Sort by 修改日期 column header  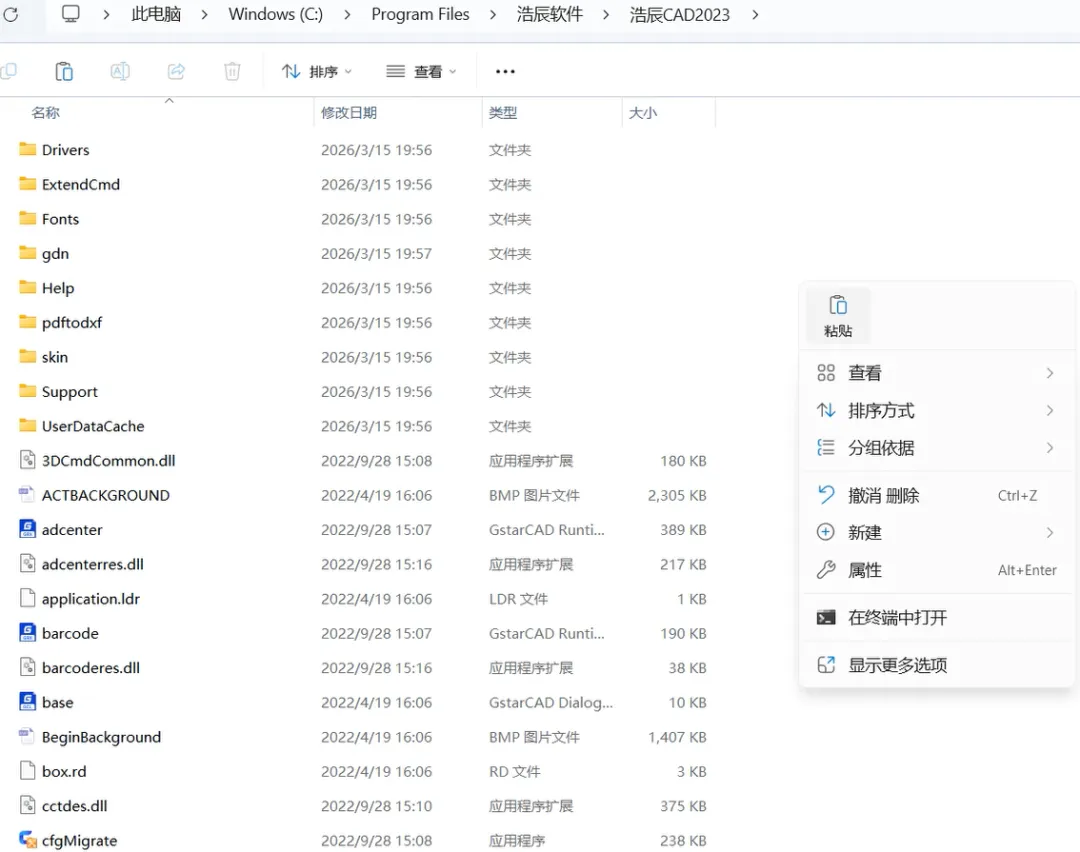349,112
